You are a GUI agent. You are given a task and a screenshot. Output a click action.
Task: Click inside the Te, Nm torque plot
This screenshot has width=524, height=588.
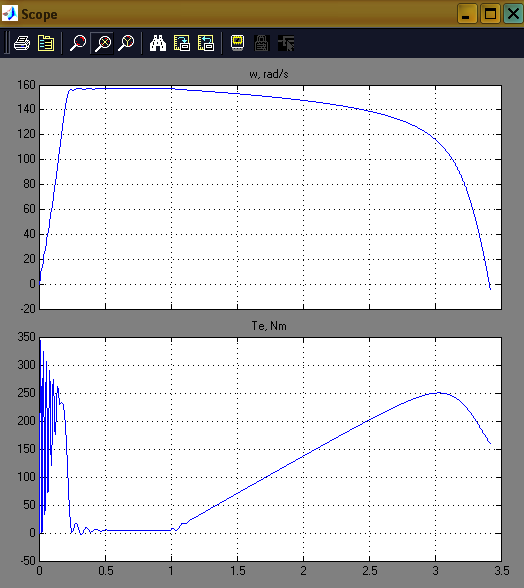pos(270,449)
